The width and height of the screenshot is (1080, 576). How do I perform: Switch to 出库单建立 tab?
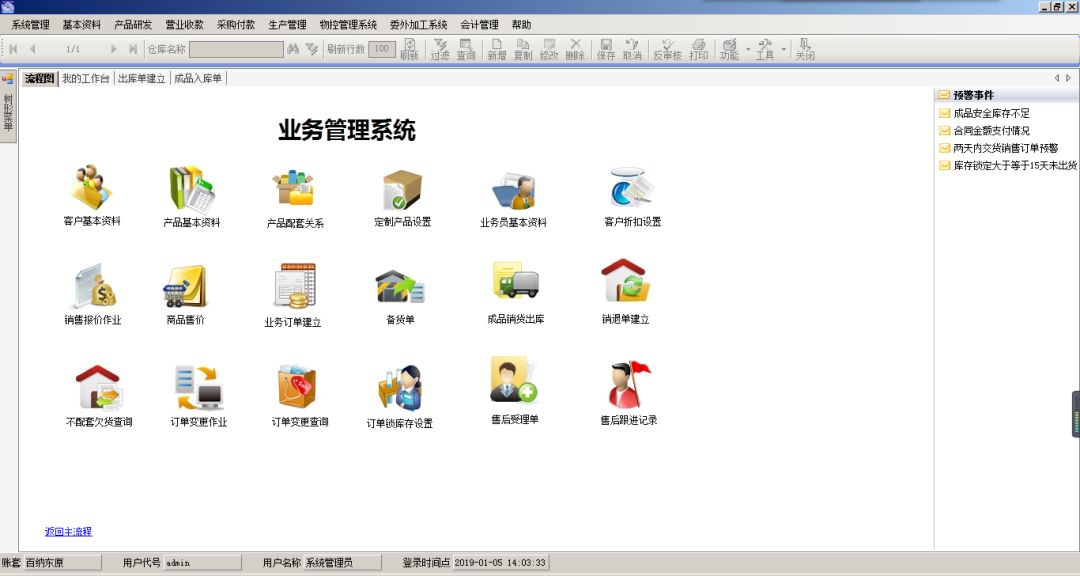pyautogui.click(x=141, y=79)
